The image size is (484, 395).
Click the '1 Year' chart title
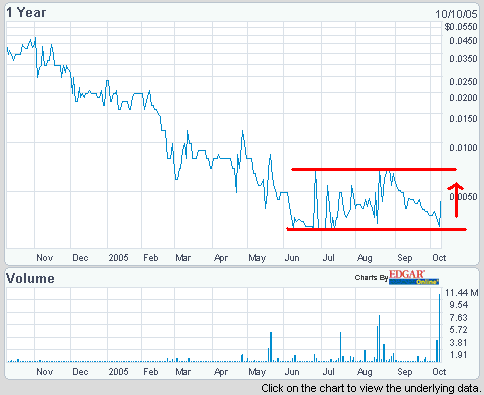(x=26, y=13)
